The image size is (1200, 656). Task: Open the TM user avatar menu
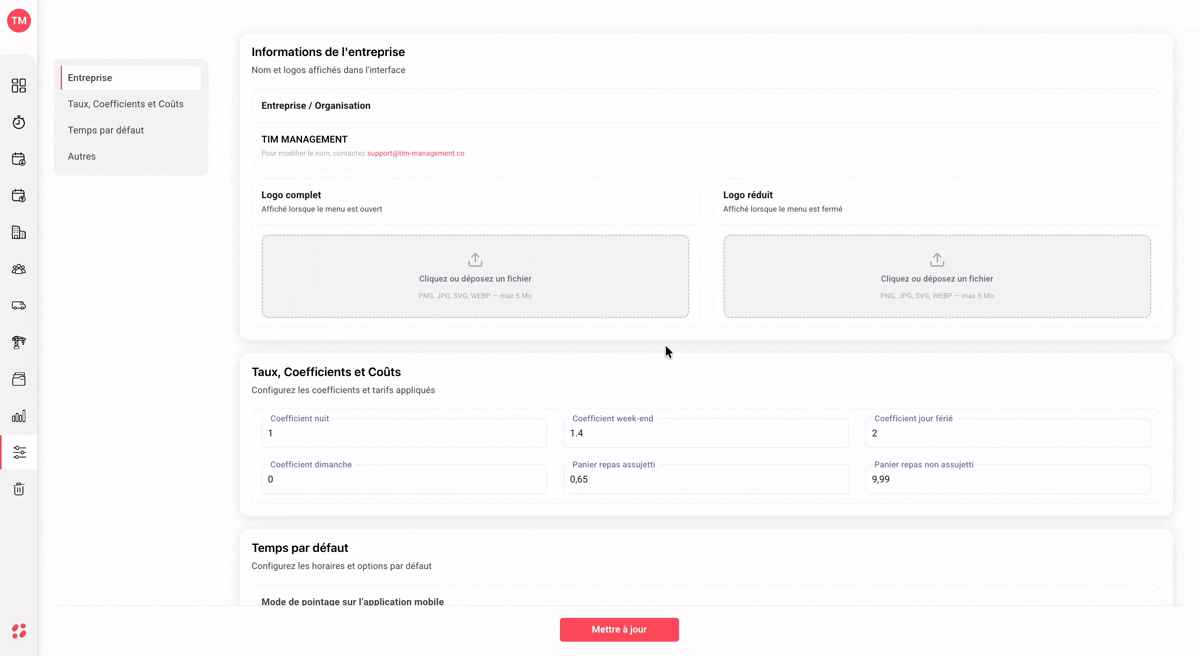coord(19,20)
